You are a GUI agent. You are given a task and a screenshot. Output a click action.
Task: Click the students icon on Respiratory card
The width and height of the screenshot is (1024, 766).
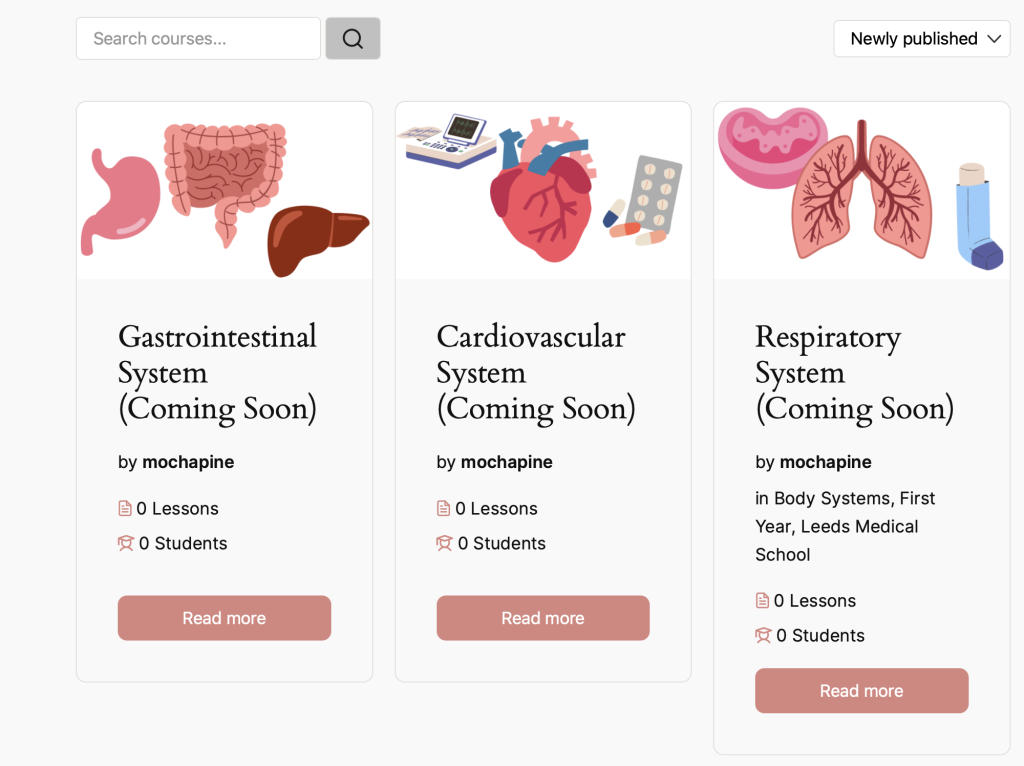(x=763, y=635)
